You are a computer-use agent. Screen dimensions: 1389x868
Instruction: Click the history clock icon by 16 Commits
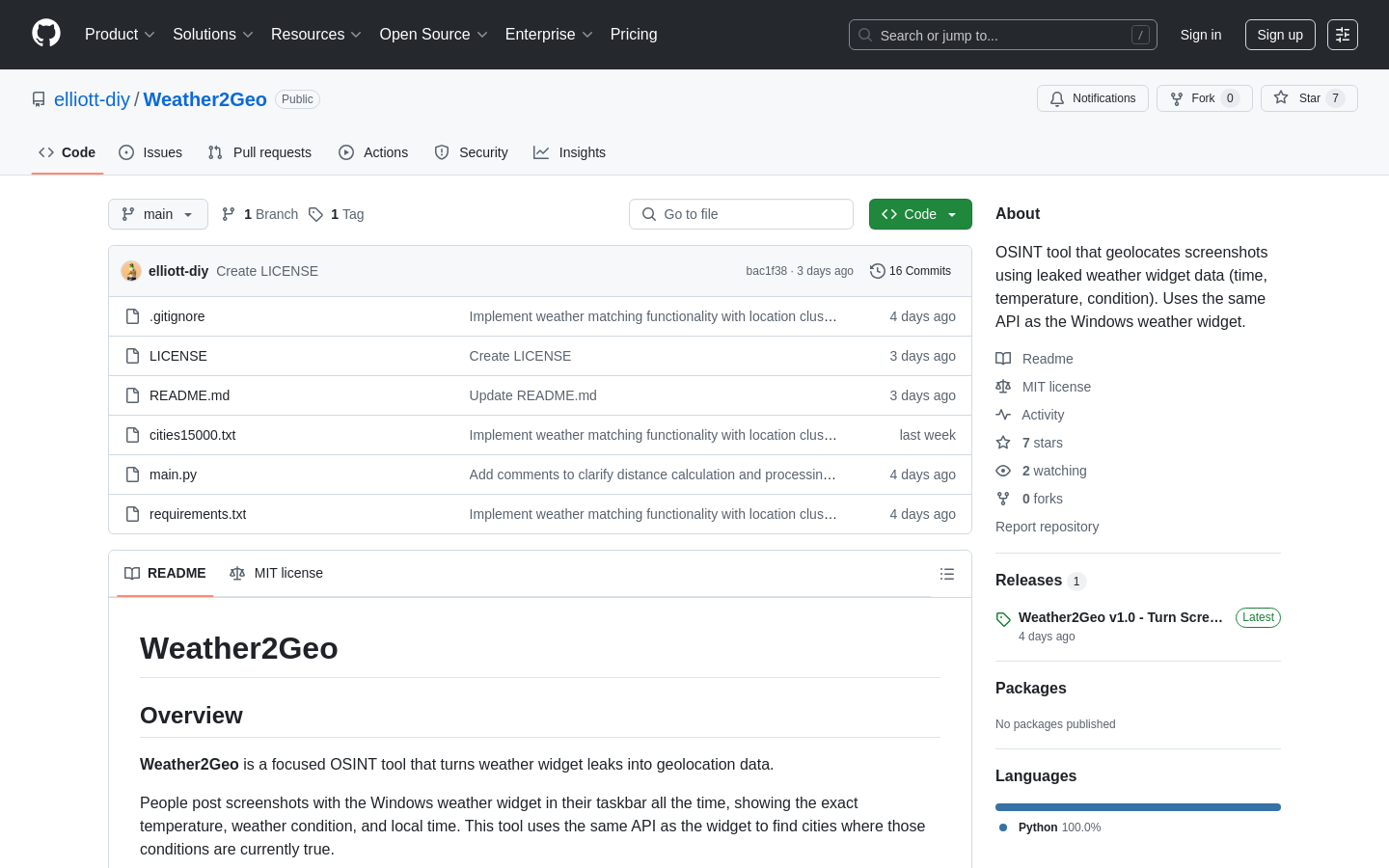(878, 271)
